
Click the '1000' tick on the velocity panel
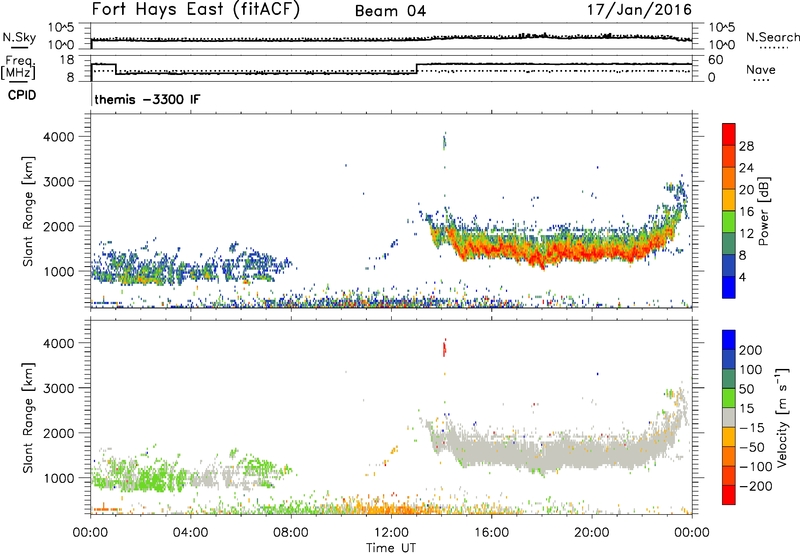click(x=58, y=478)
